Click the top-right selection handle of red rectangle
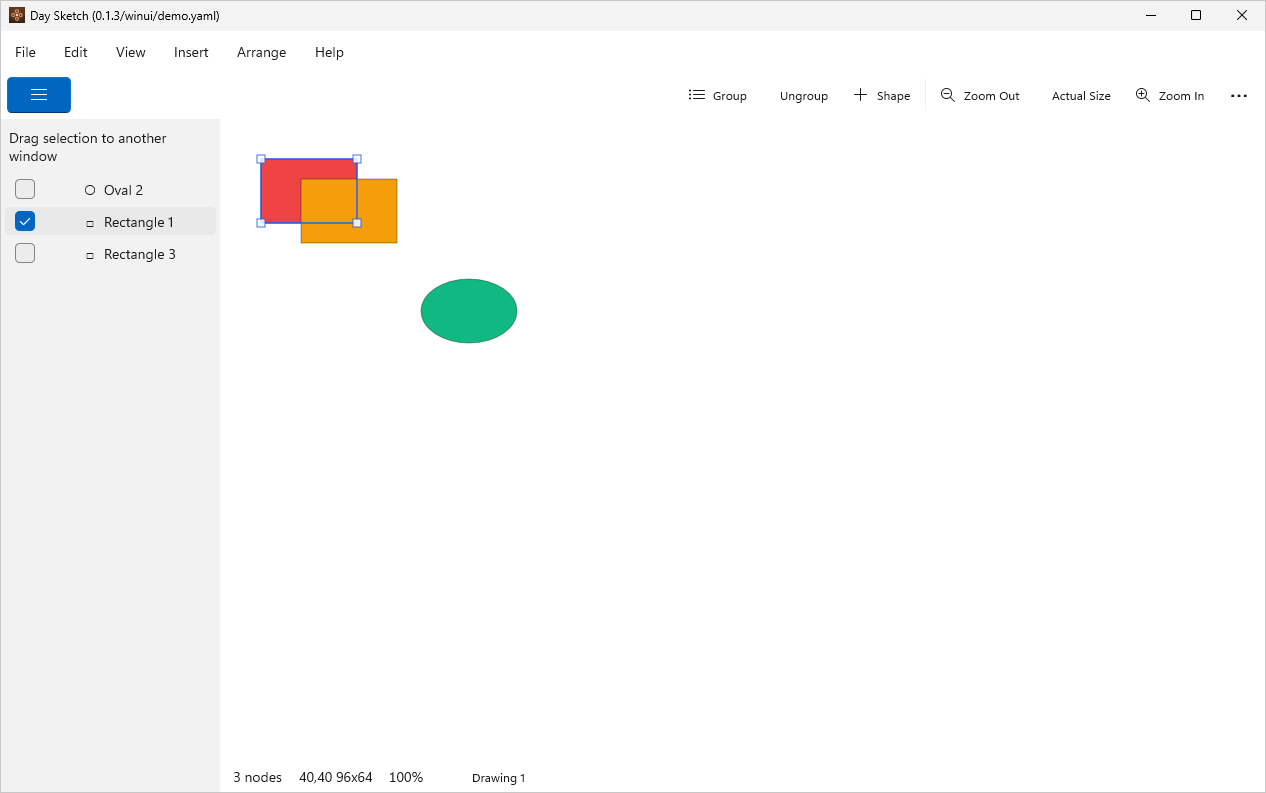 [x=357, y=159]
